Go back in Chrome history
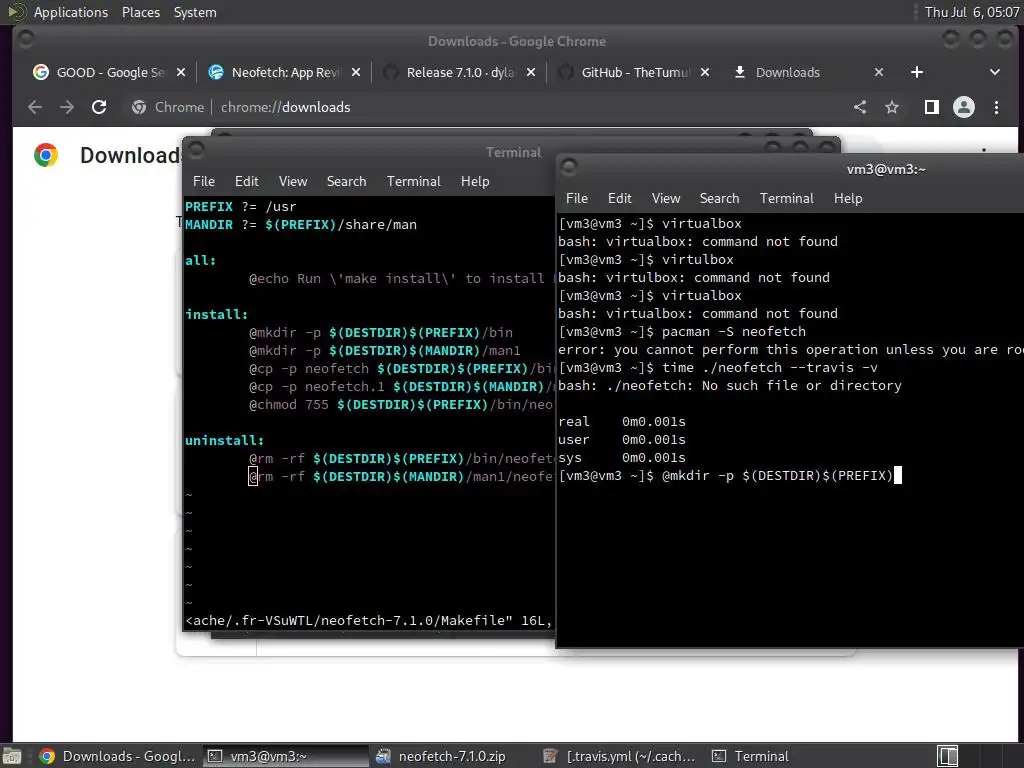Screen dimensions: 1024x768 point(35,107)
